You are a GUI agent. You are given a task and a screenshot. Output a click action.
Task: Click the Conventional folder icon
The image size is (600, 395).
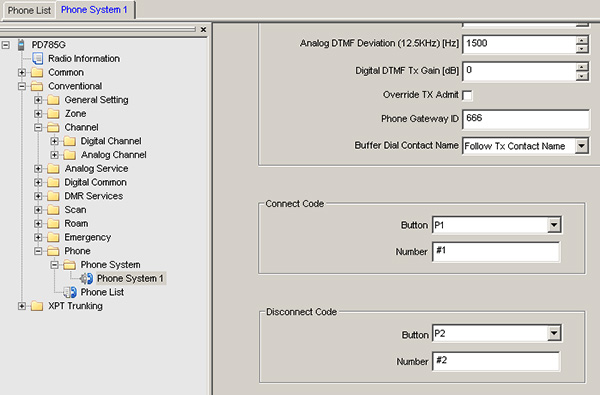[x=37, y=86]
